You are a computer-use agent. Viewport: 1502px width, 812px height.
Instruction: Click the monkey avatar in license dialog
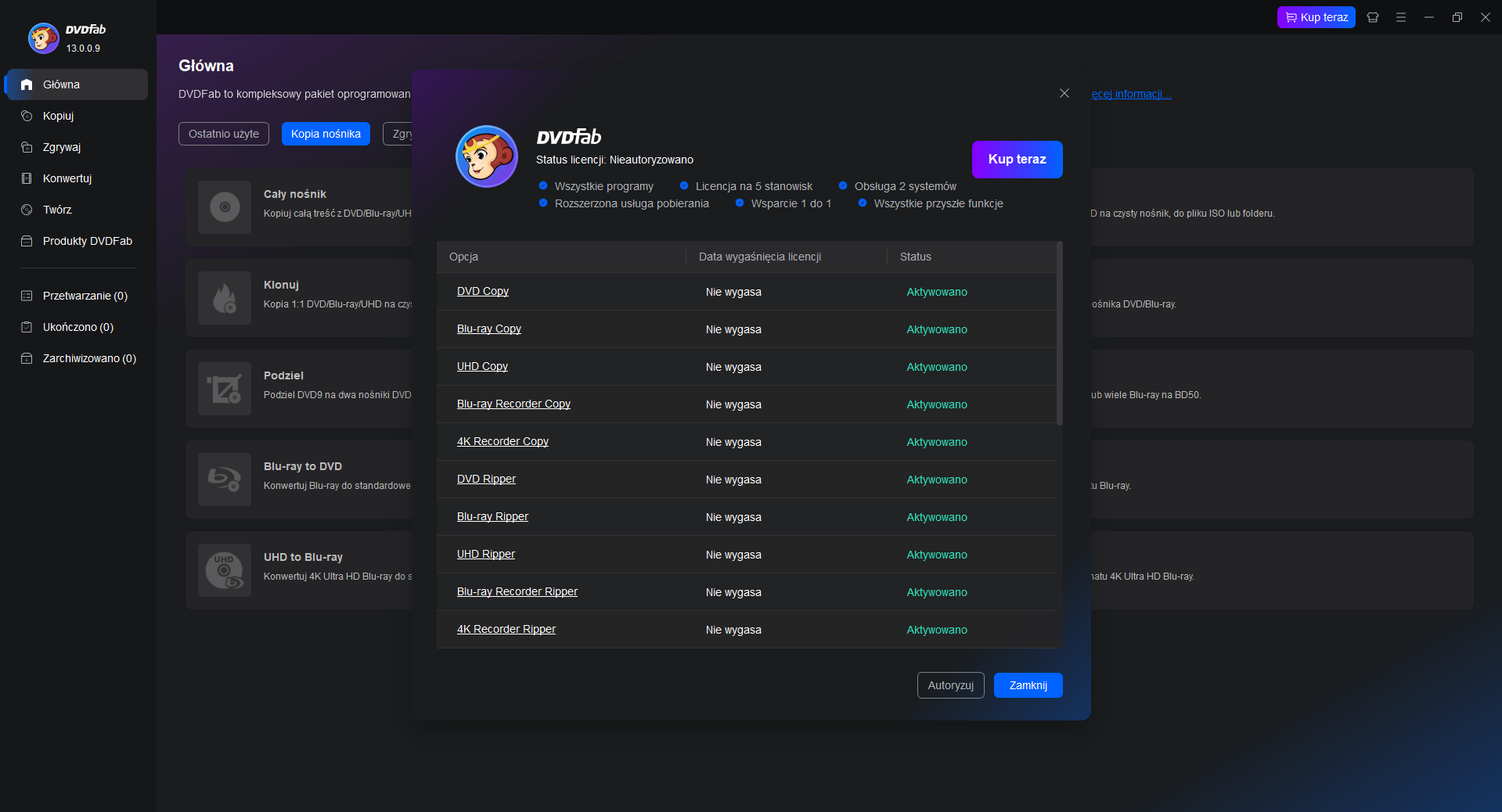click(x=487, y=156)
